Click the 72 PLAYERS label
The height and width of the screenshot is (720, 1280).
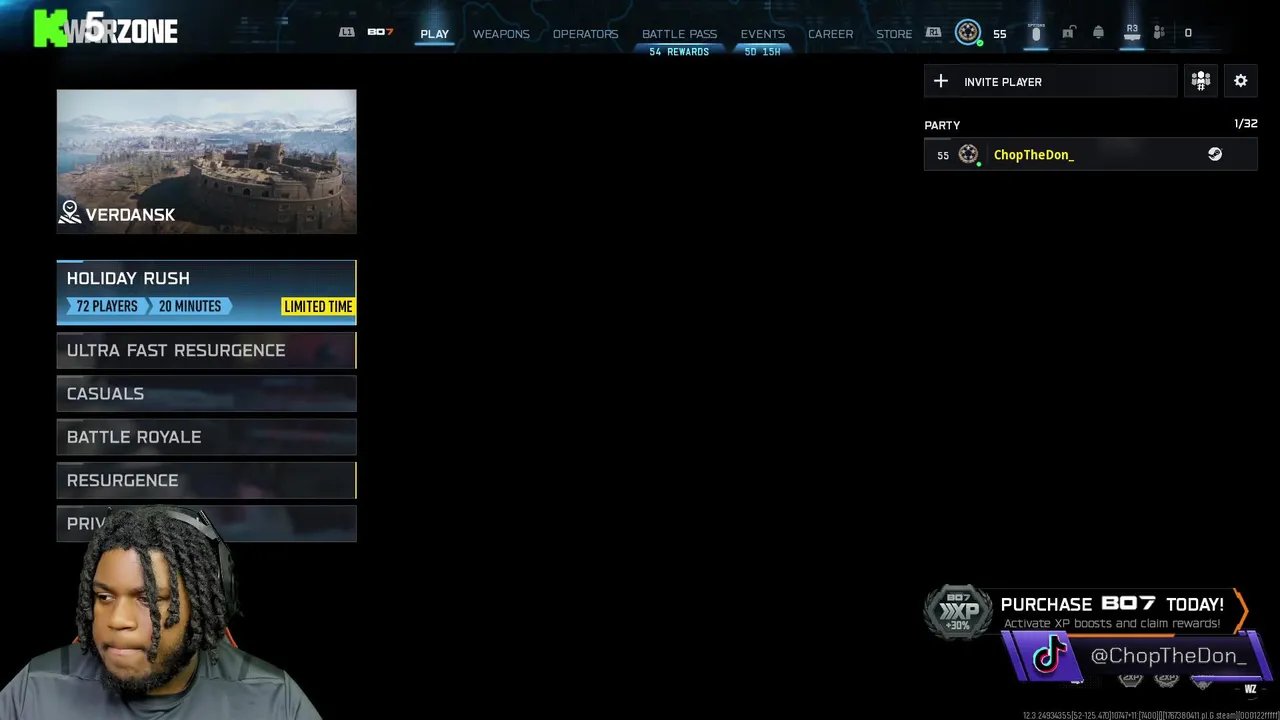[107, 306]
